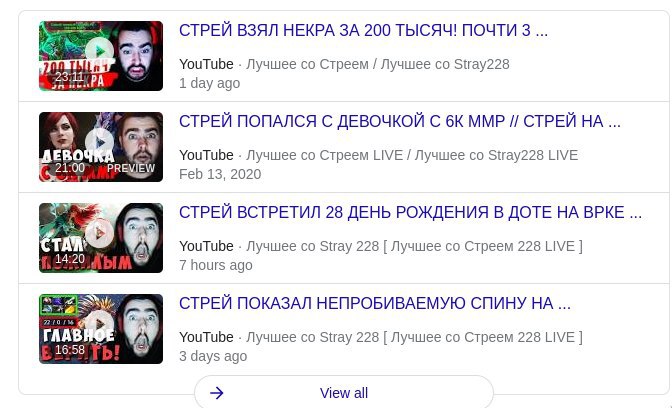The width and height of the screenshot is (672, 408).
Task: Open СТРЕЙ ПОКАЗАЛ НЕПРОБИВАЕМУЮ СПИНУ link
Action: tap(375, 303)
